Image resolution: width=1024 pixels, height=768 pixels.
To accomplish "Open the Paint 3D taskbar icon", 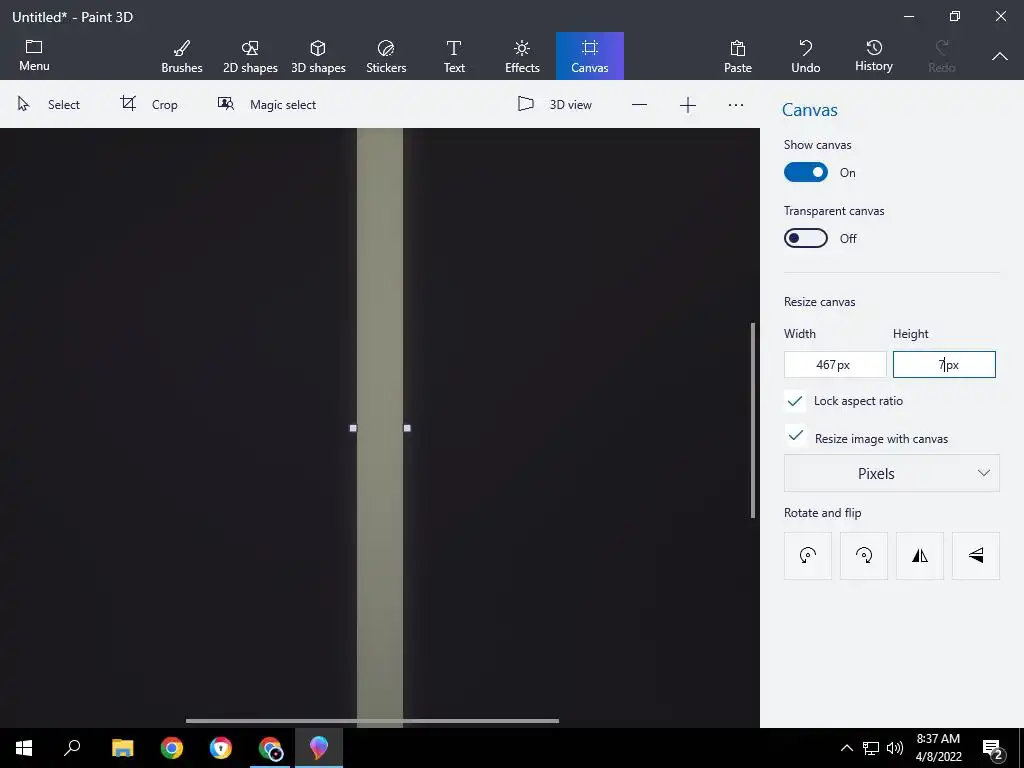I will (319, 748).
